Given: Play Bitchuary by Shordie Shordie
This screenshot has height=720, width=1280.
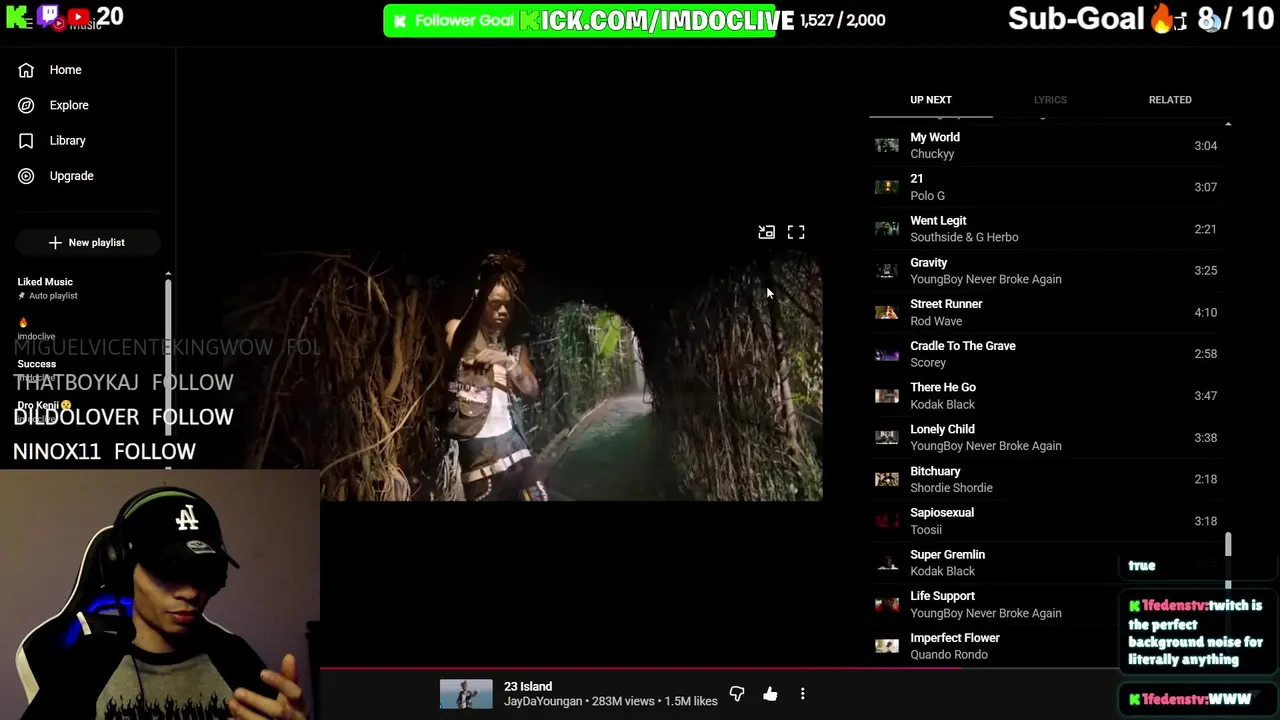Looking at the screenshot, I should coord(1049,479).
